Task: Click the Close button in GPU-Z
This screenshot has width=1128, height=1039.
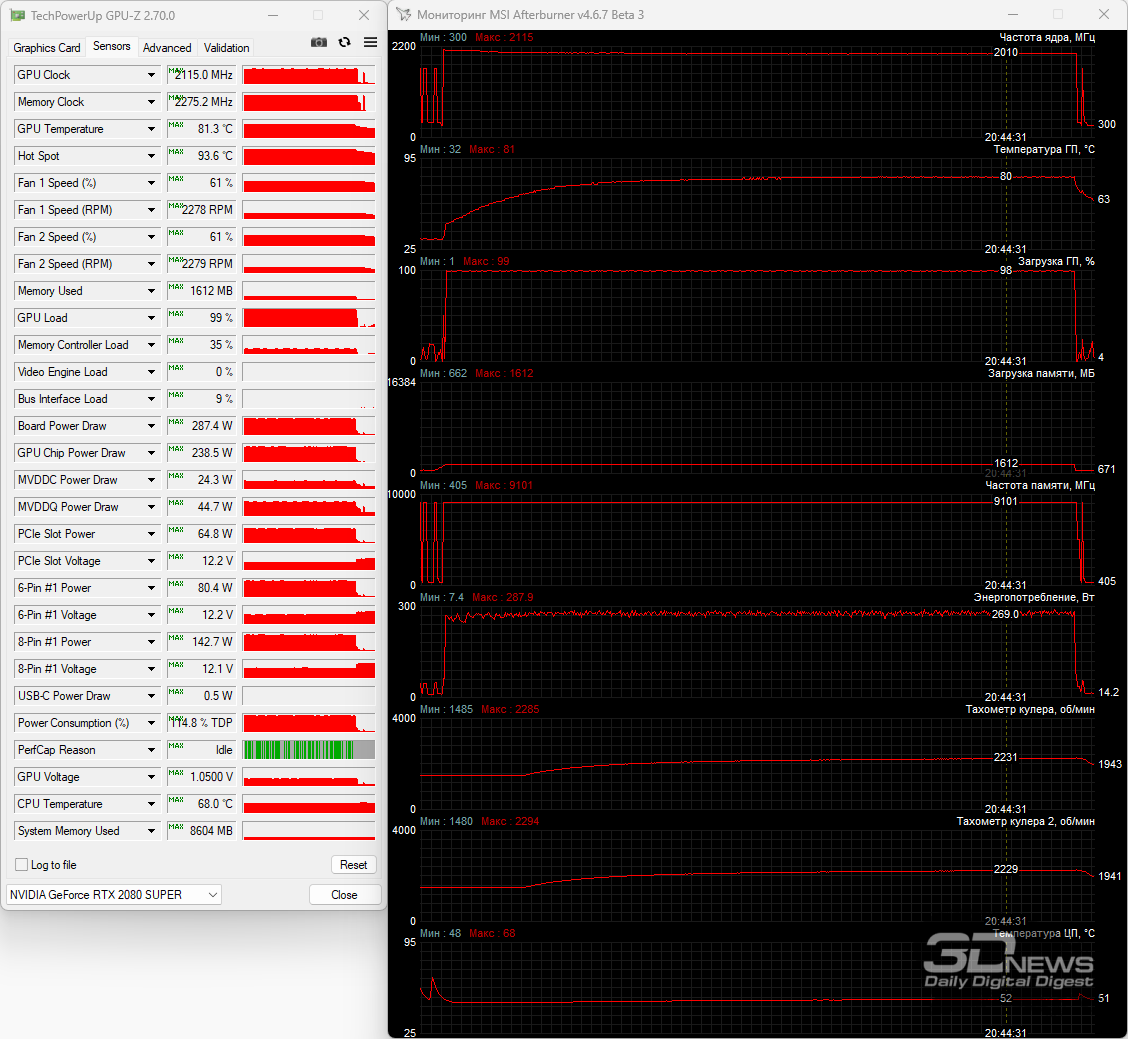Action: [x=344, y=894]
